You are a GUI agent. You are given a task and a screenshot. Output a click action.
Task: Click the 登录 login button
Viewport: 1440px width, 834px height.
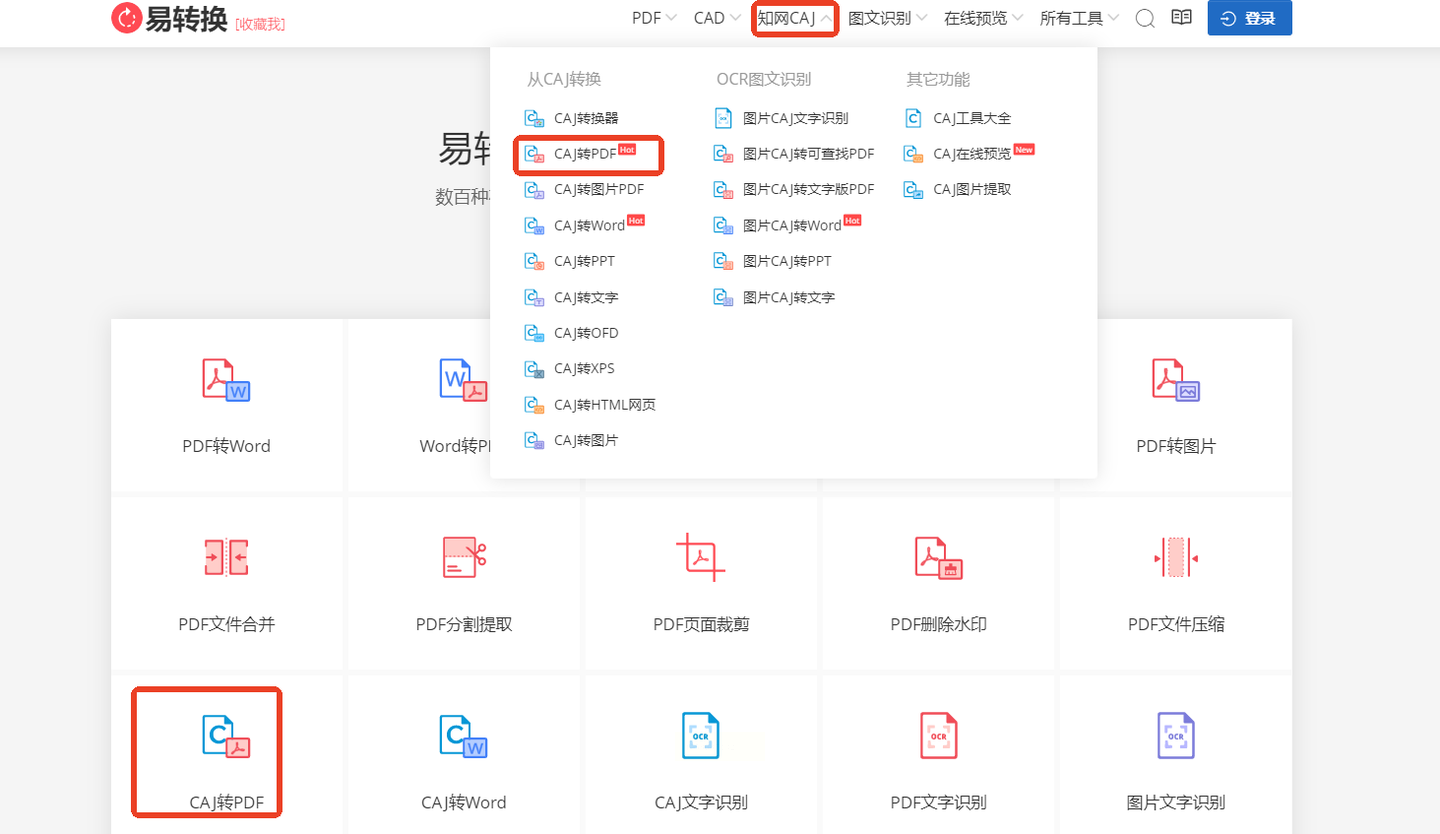coord(1249,18)
